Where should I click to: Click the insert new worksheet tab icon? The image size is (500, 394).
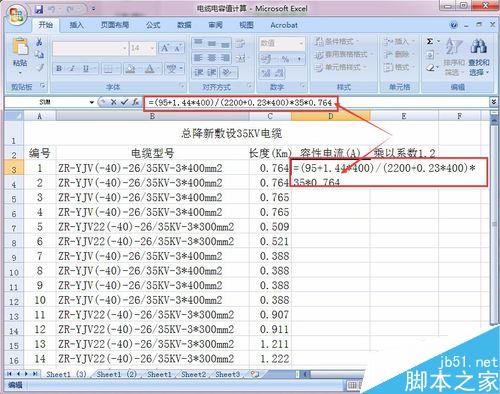[x=255, y=374]
